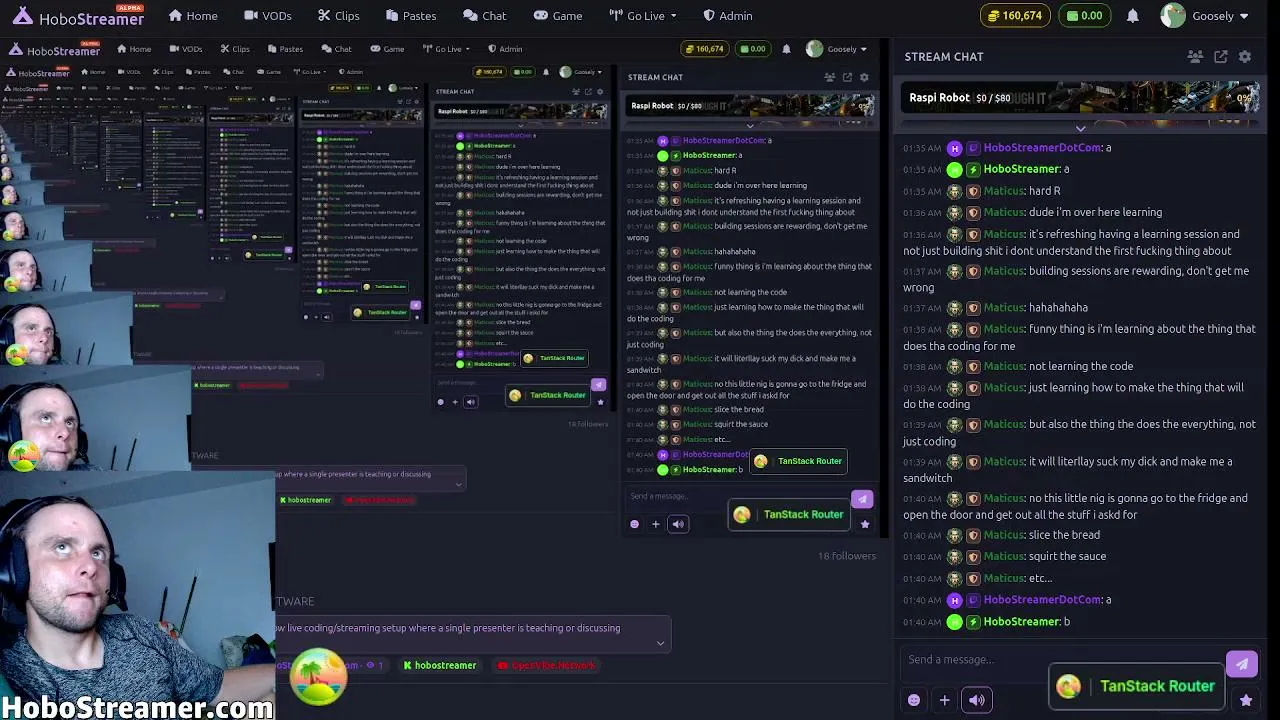Toggle the speaker button in the video's largest mirrored chat
This screenshot has height=720, width=1280.
click(678, 524)
